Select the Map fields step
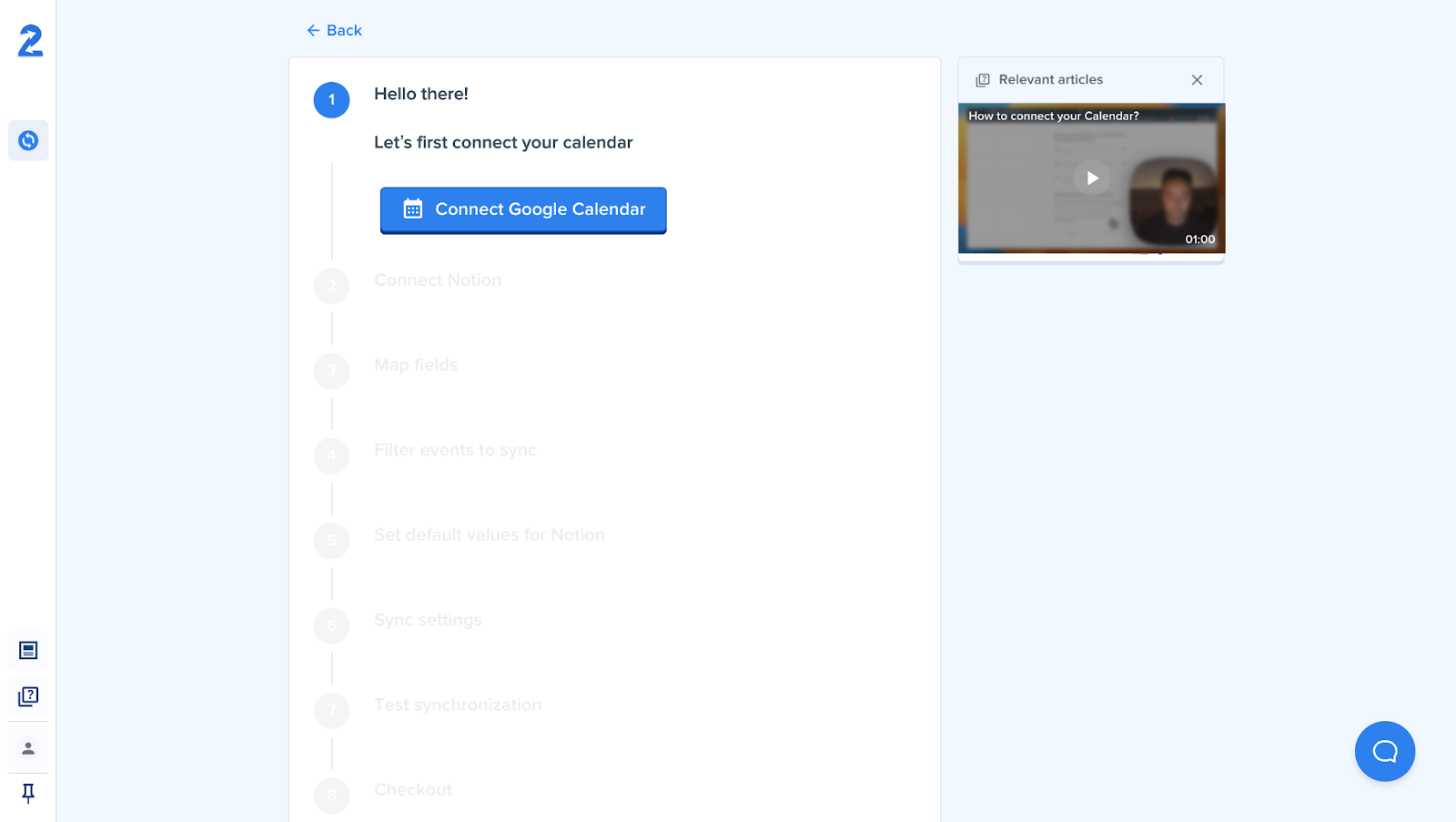 416,365
